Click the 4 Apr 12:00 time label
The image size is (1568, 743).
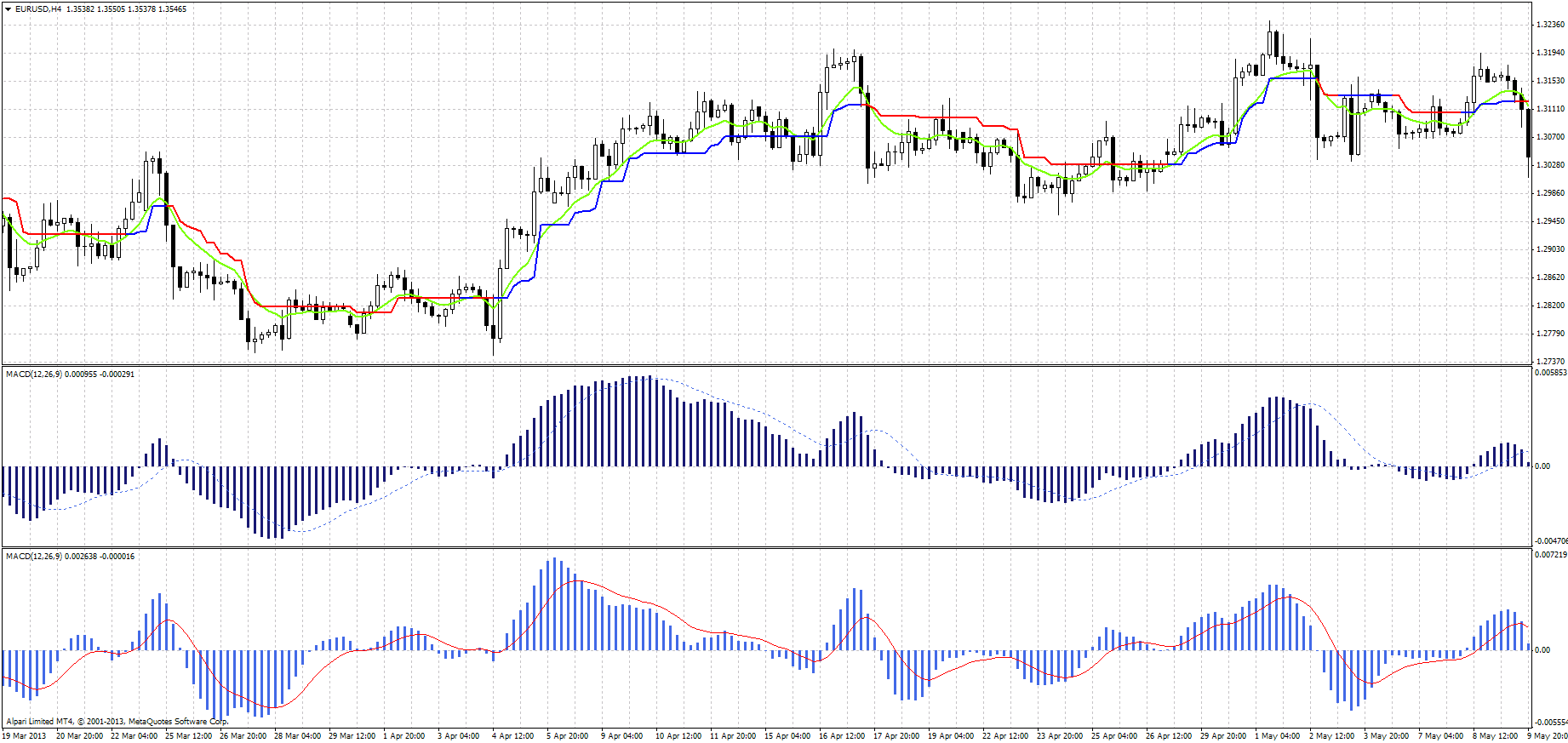(x=513, y=736)
